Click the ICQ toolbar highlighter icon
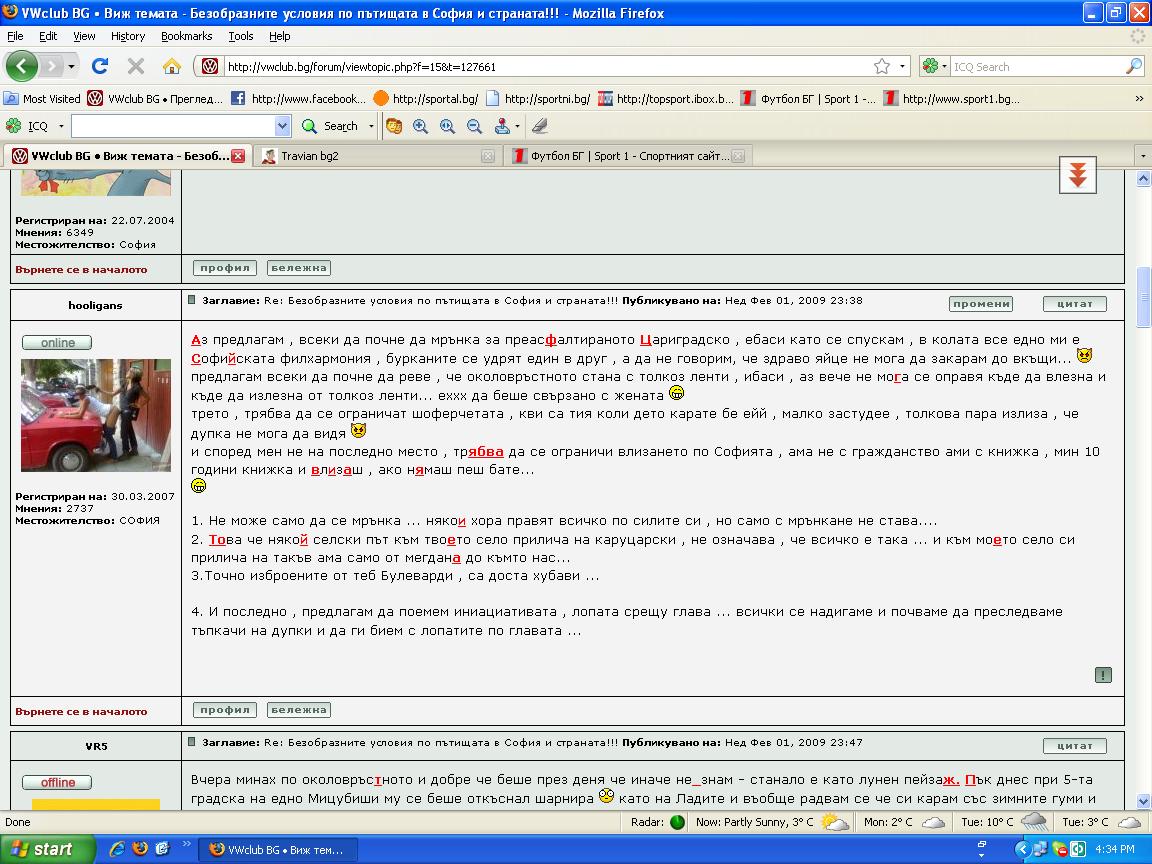Viewport: 1152px width, 864px height. click(540, 126)
